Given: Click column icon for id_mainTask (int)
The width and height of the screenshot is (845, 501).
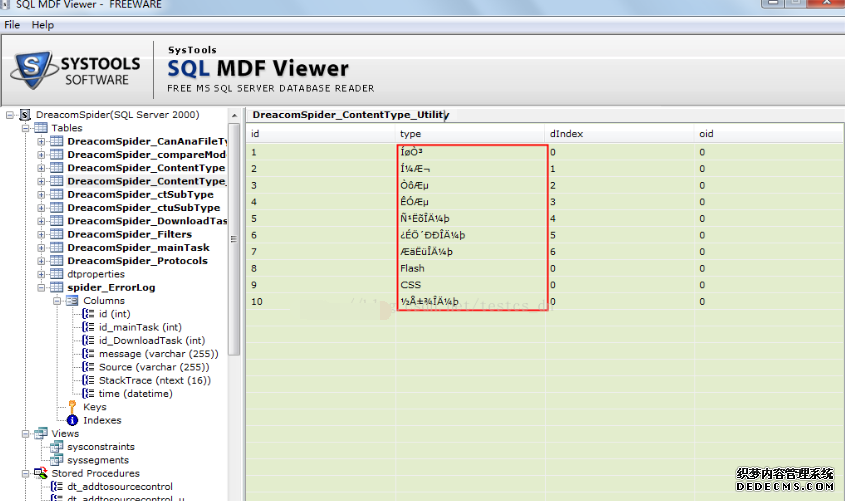Looking at the screenshot, I should [88, 327].
